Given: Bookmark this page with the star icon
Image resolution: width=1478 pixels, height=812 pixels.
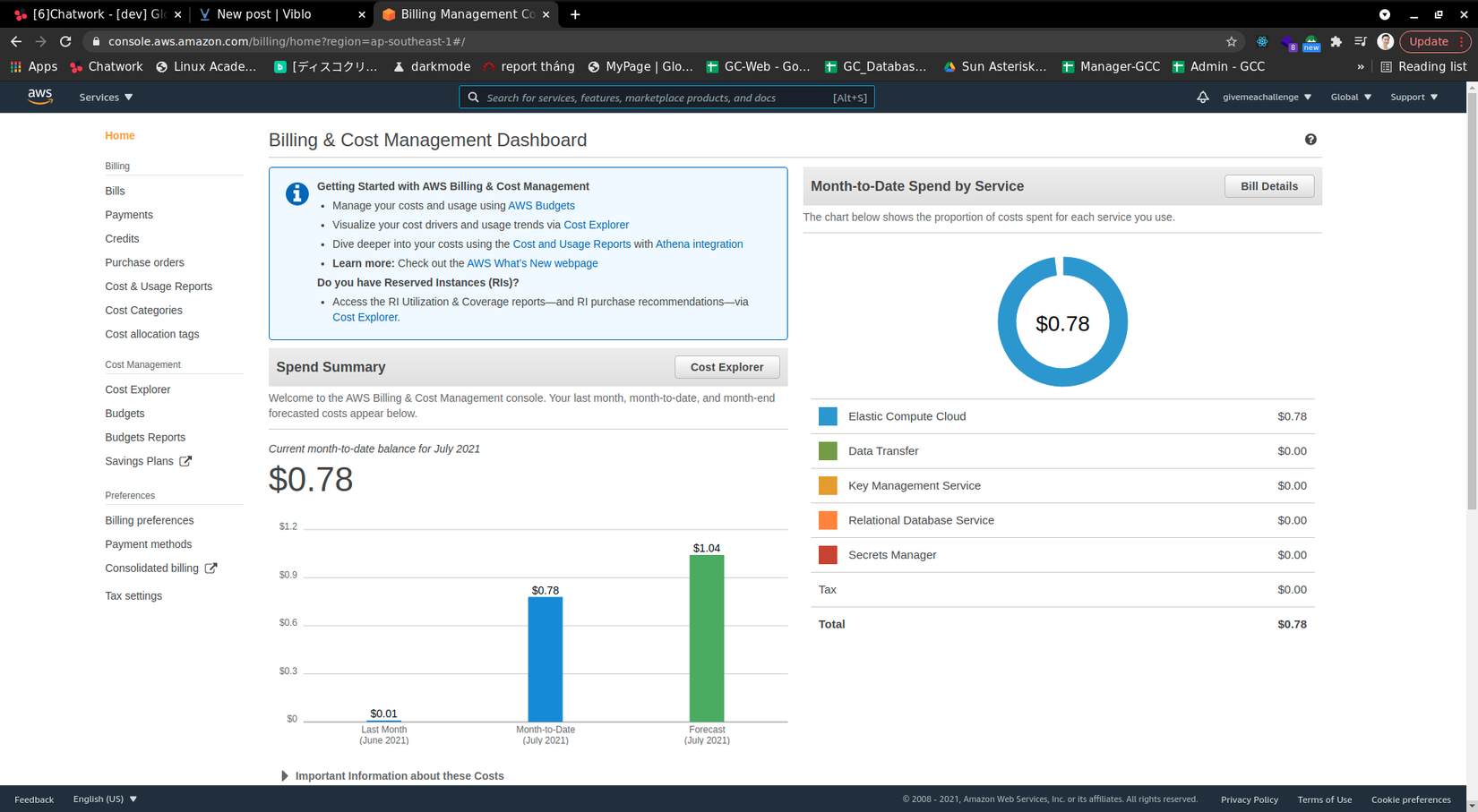Looking at the screenshot, I should coord(1232,41).
